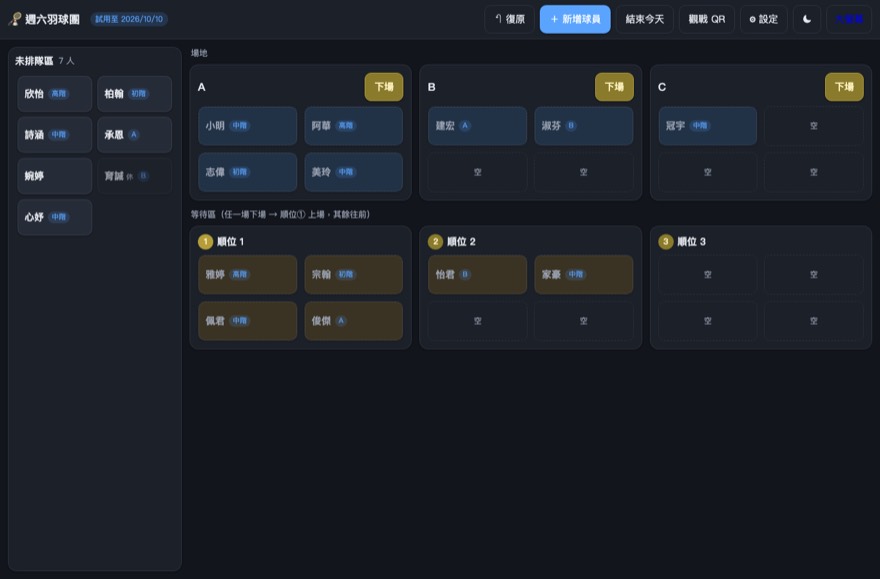
Task: Click the number 2 badge beside 順位 2
Action: (435, 241)
